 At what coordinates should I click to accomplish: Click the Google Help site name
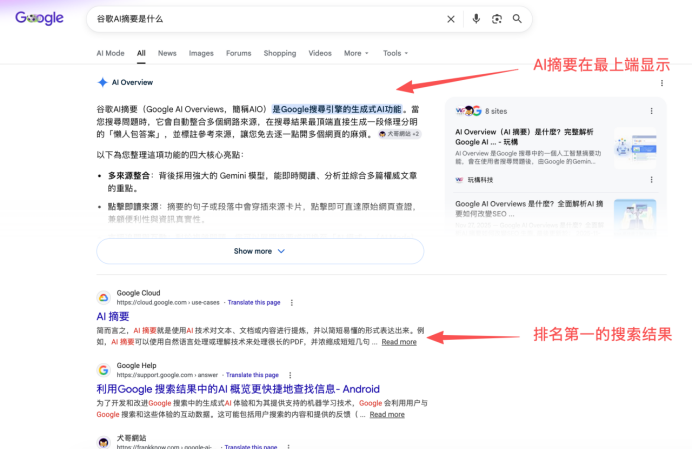(136, 365)
